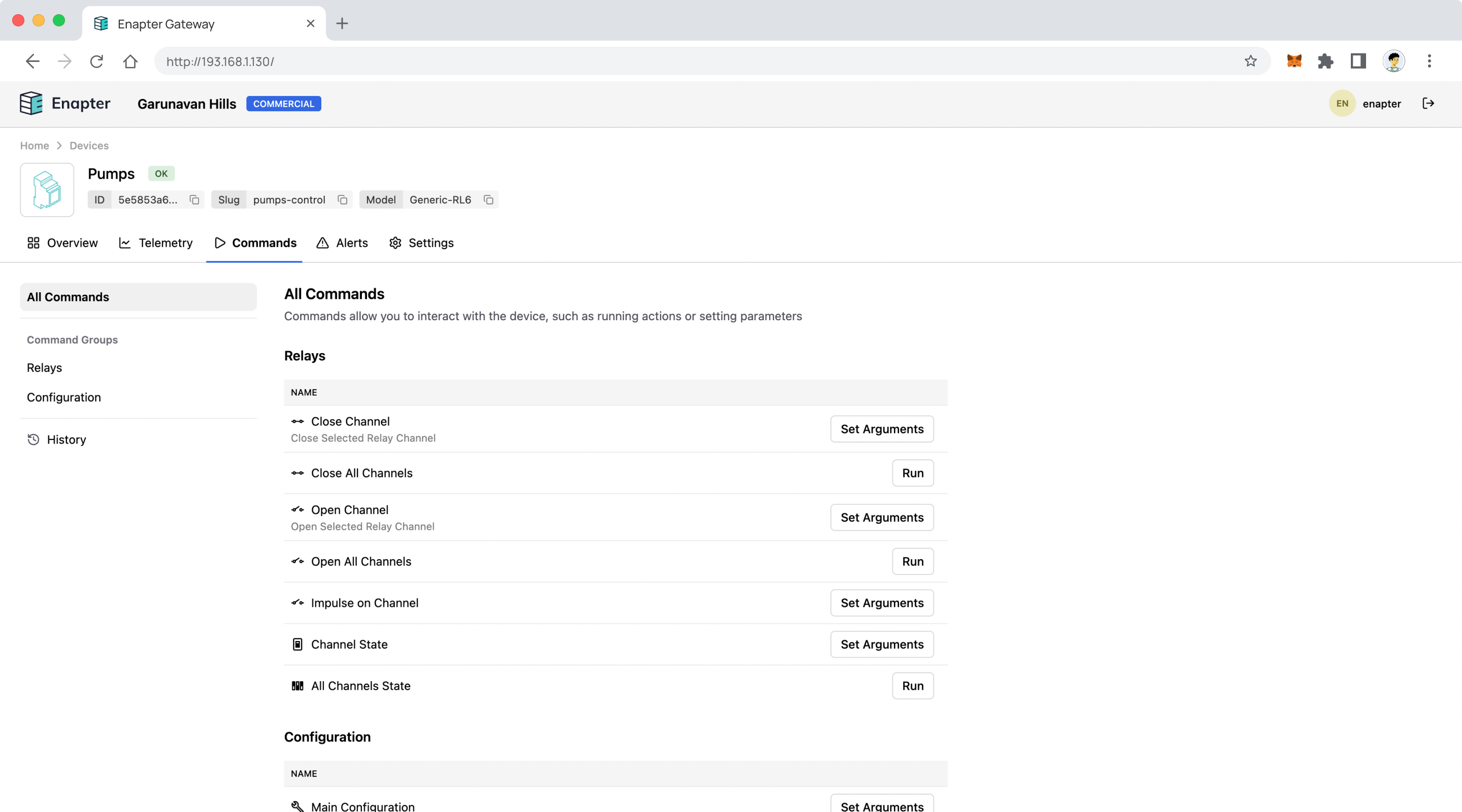Click the MetaMask fox extension icon

(1293, 61)
